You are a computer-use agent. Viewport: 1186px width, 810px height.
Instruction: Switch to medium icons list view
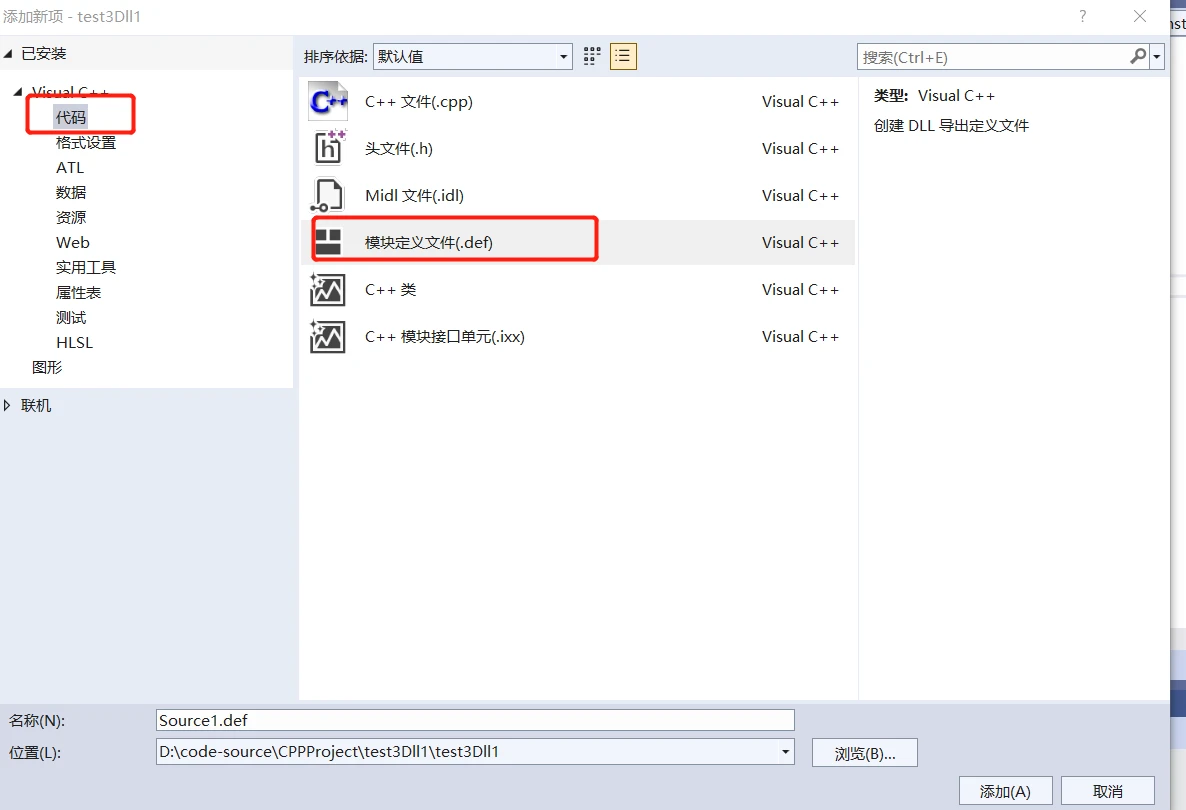pos(623,56)
